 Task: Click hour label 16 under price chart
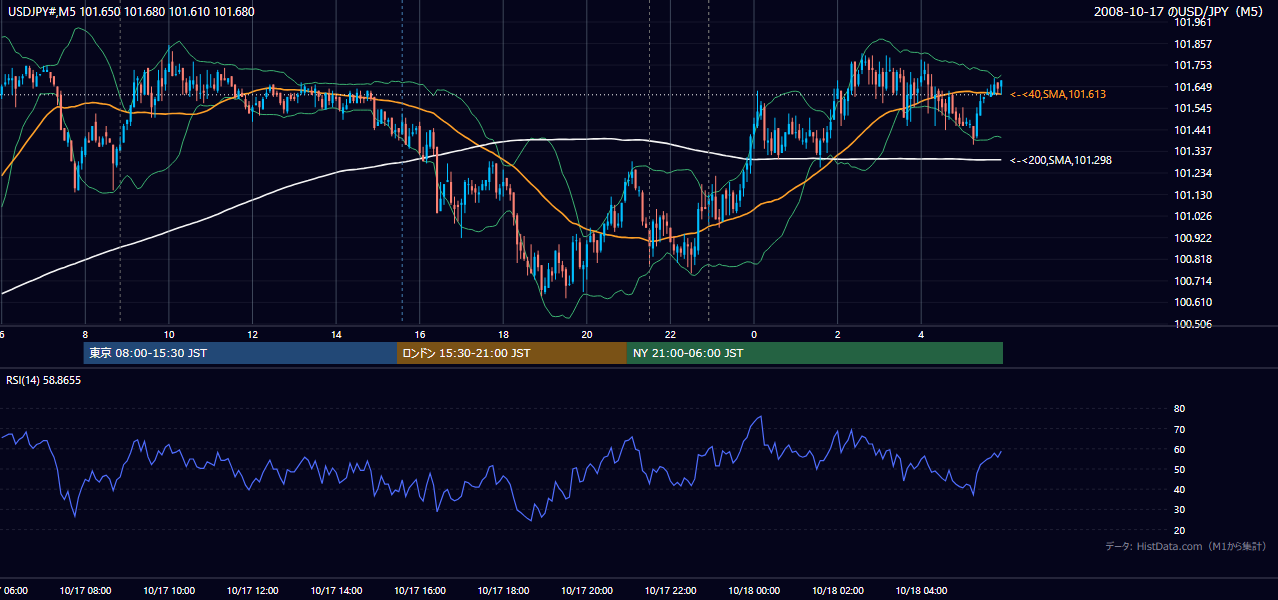tap(420, 335)
